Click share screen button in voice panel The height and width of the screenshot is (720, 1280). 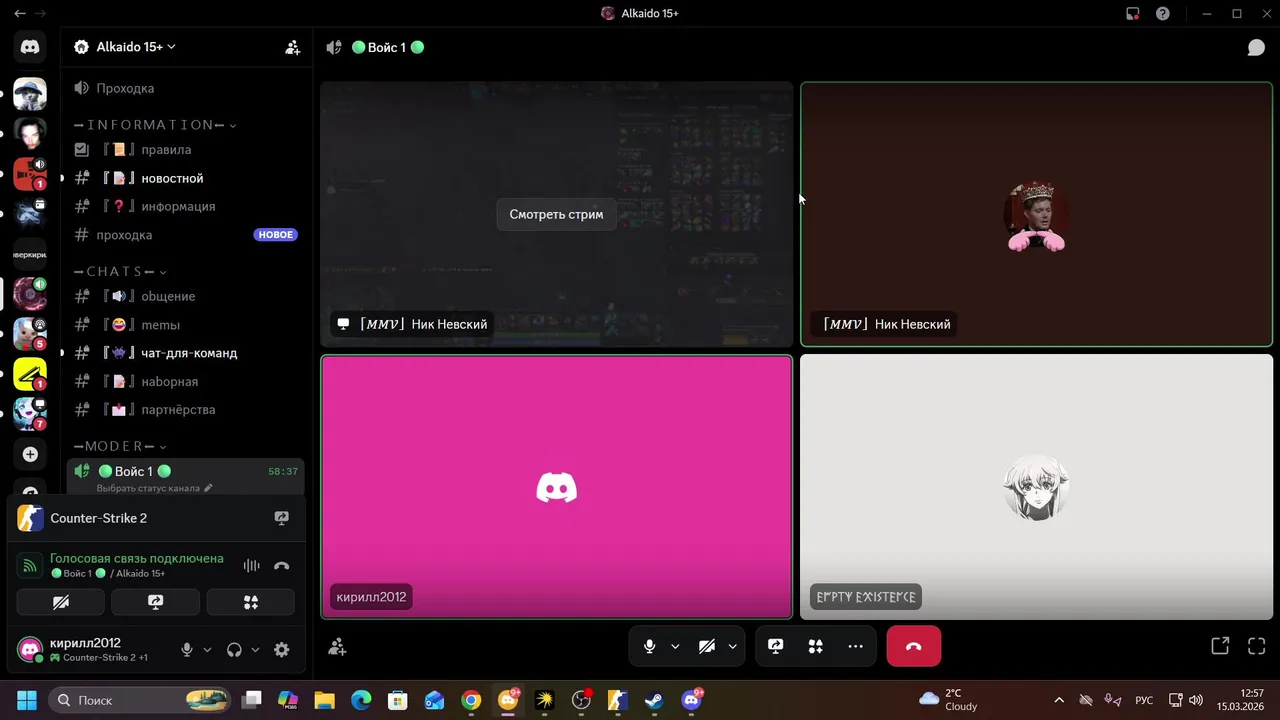(155, 602)
